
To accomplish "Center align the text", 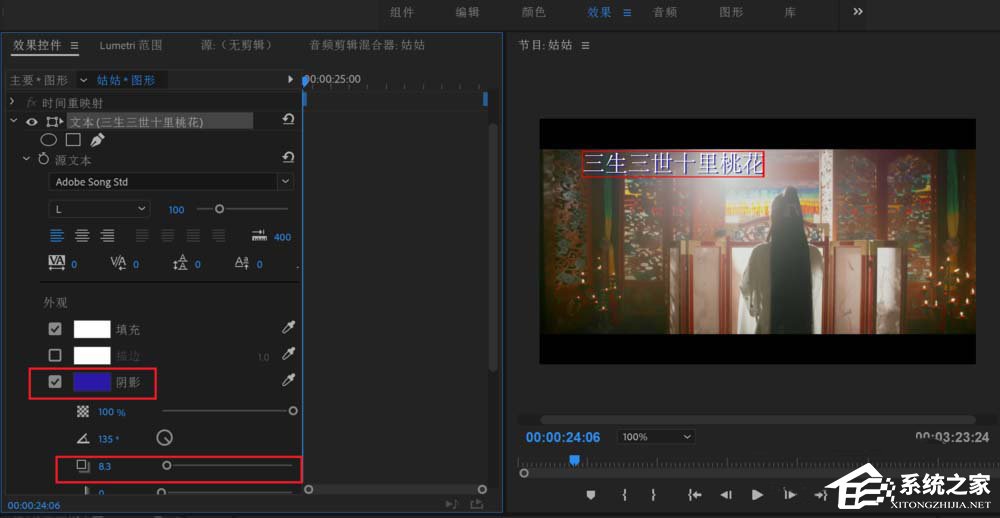I will pos(82,236).
